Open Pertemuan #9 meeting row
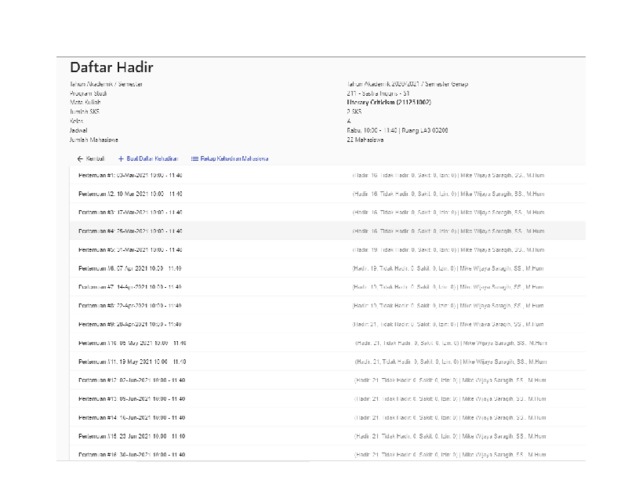 click(x=130, y=324)
